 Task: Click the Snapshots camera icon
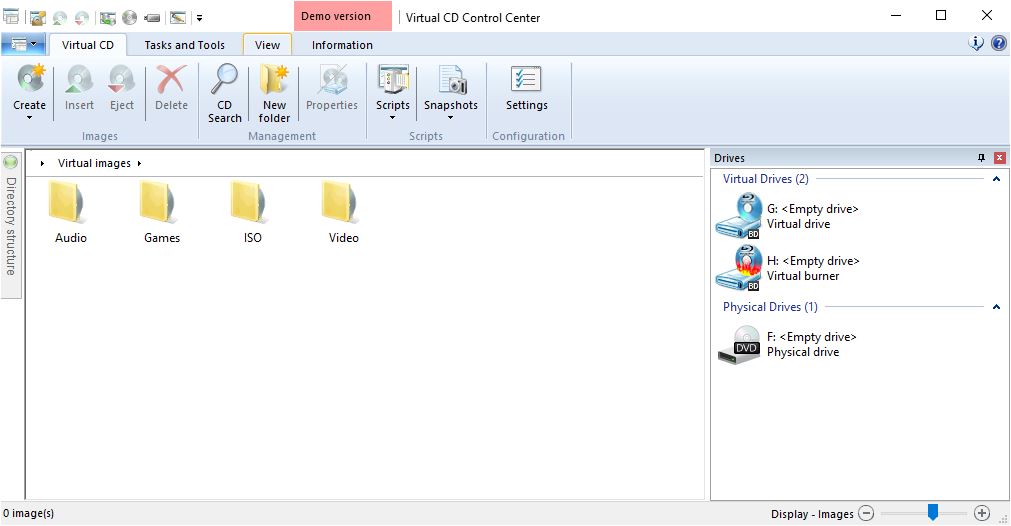451,79
